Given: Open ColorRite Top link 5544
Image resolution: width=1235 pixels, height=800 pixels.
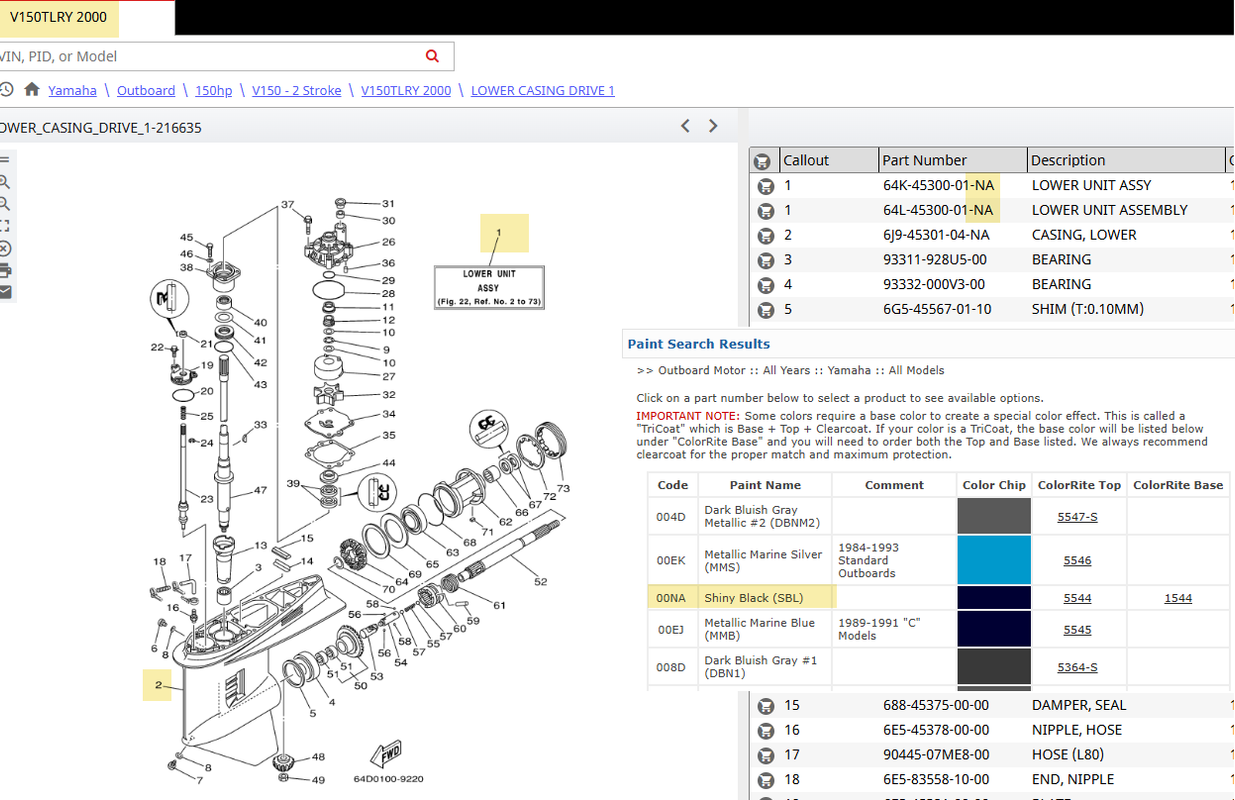Looking at the screenshot, I should [1077, 598].
